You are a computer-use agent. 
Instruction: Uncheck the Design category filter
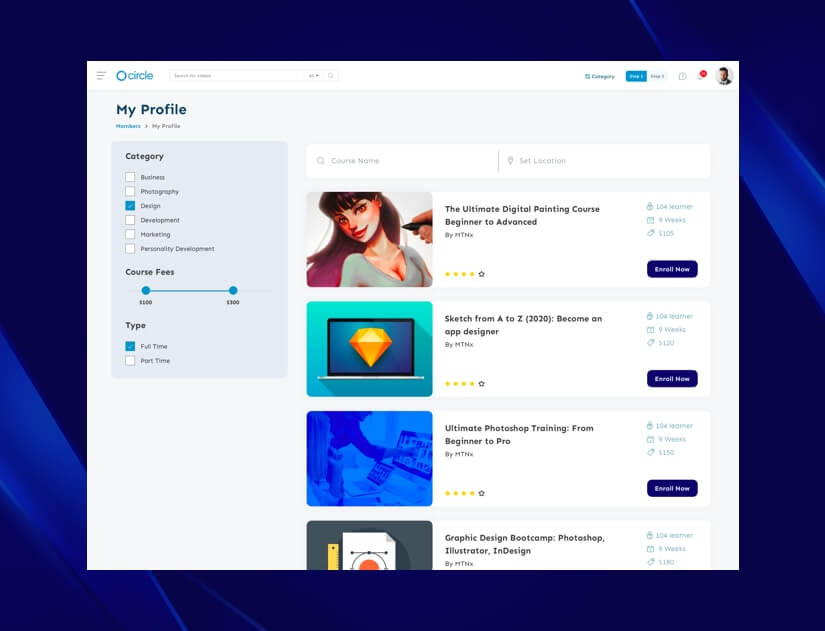[130, 205]
